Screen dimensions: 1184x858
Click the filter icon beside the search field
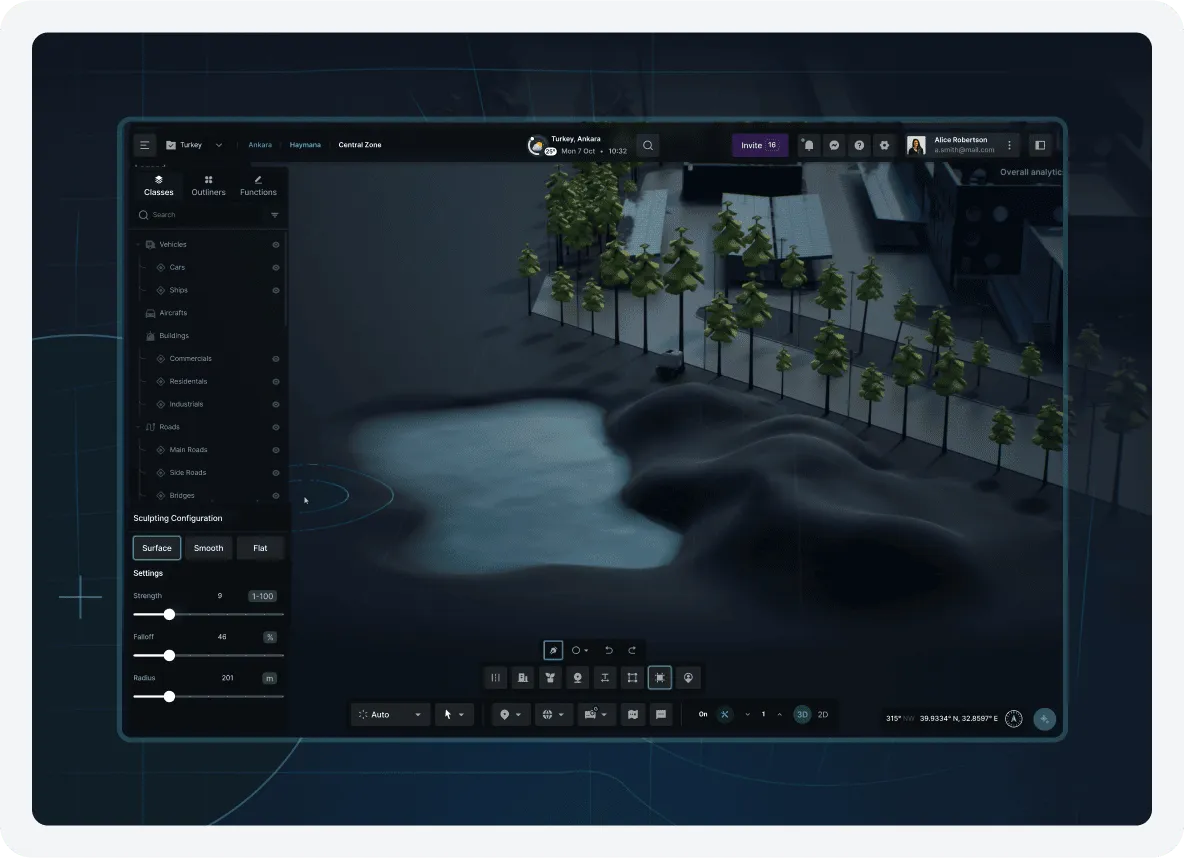(x=275, y=215)
